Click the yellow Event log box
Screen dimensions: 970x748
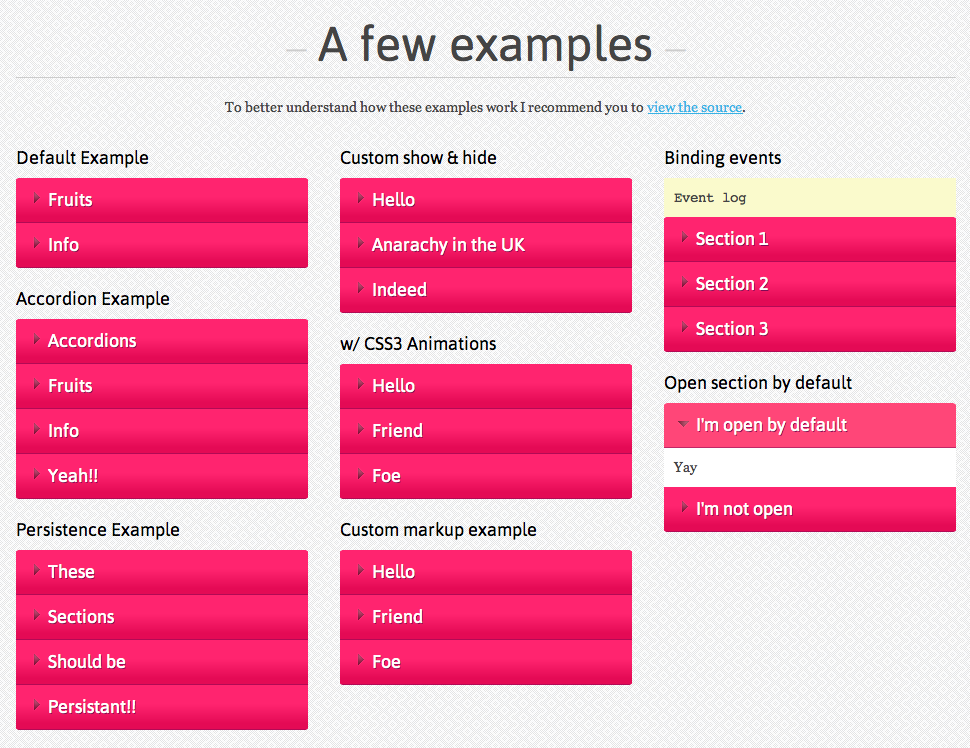point(809,198)
